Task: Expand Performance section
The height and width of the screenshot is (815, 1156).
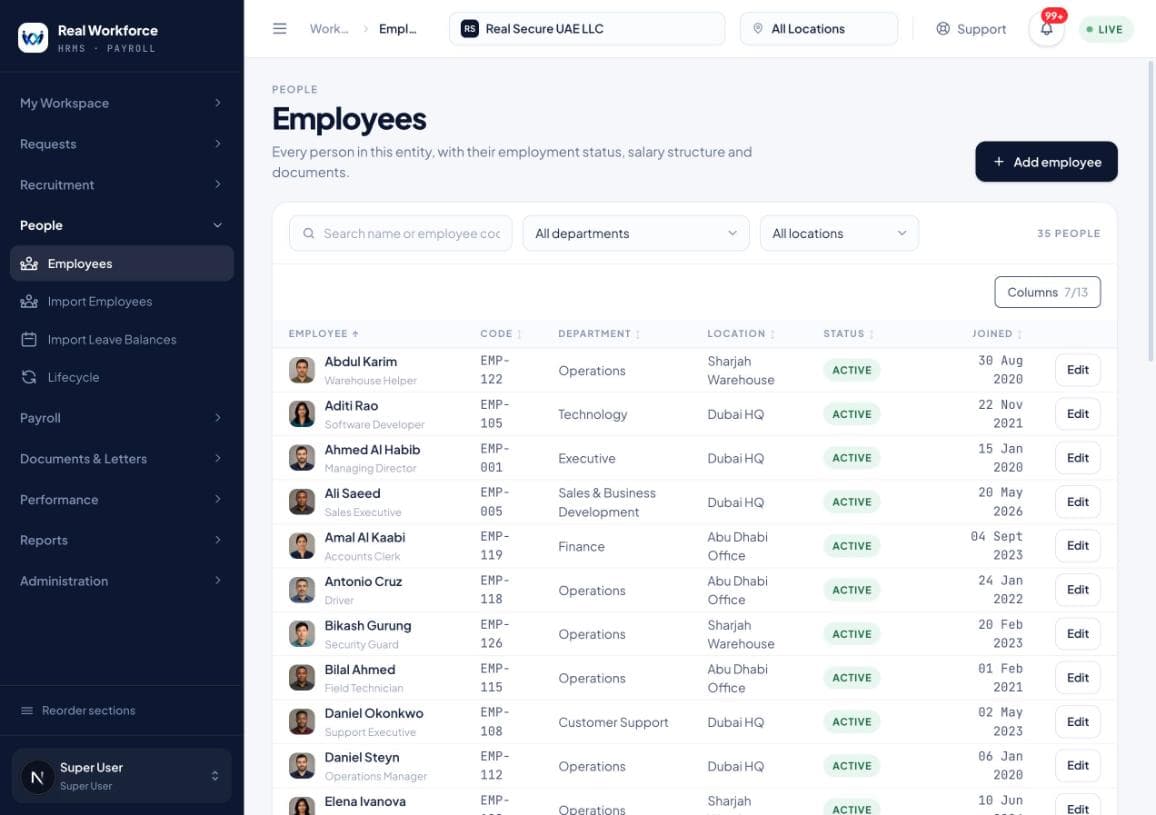Action: tap(122, 499)
